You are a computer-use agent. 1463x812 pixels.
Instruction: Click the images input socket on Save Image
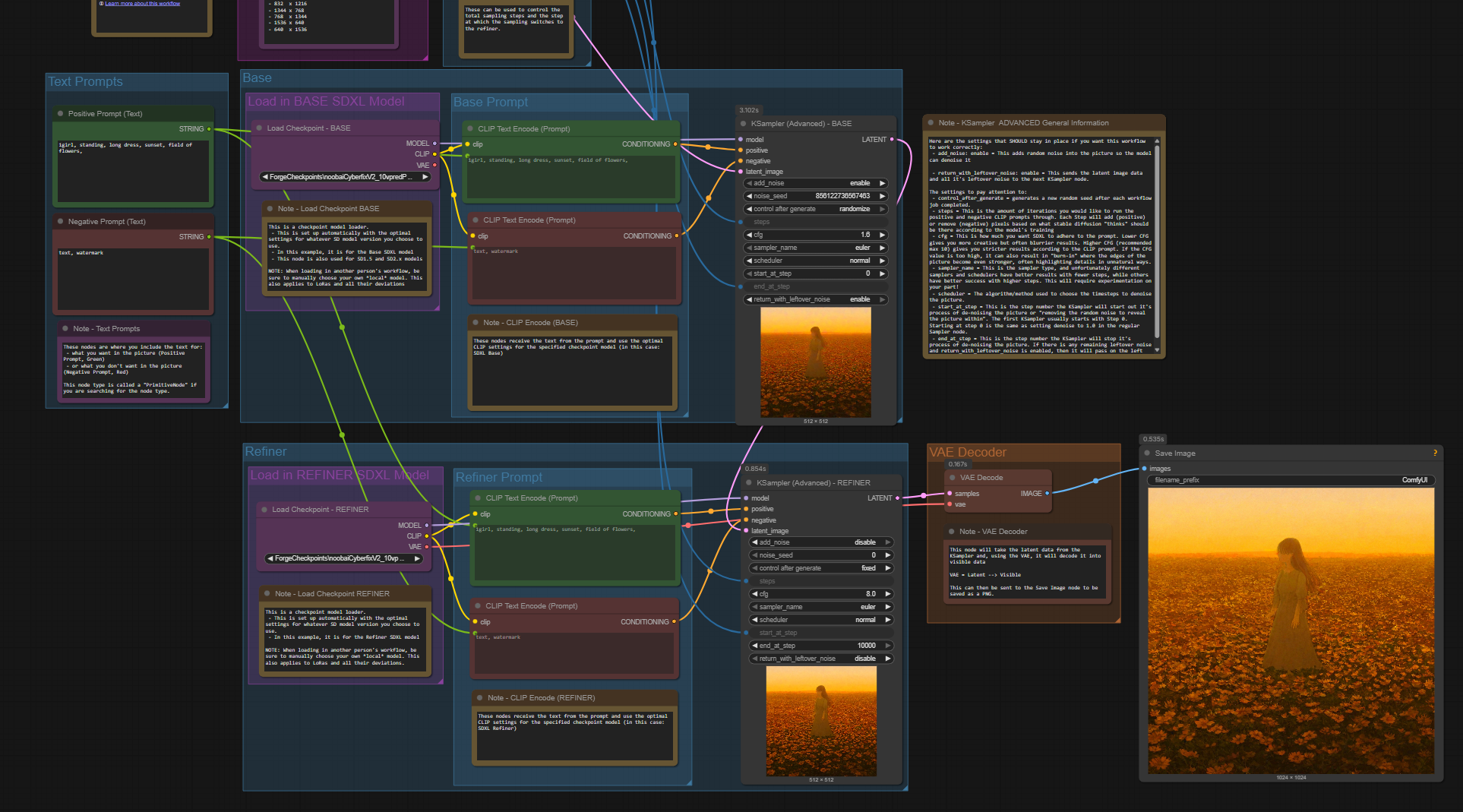(1145, 469)
